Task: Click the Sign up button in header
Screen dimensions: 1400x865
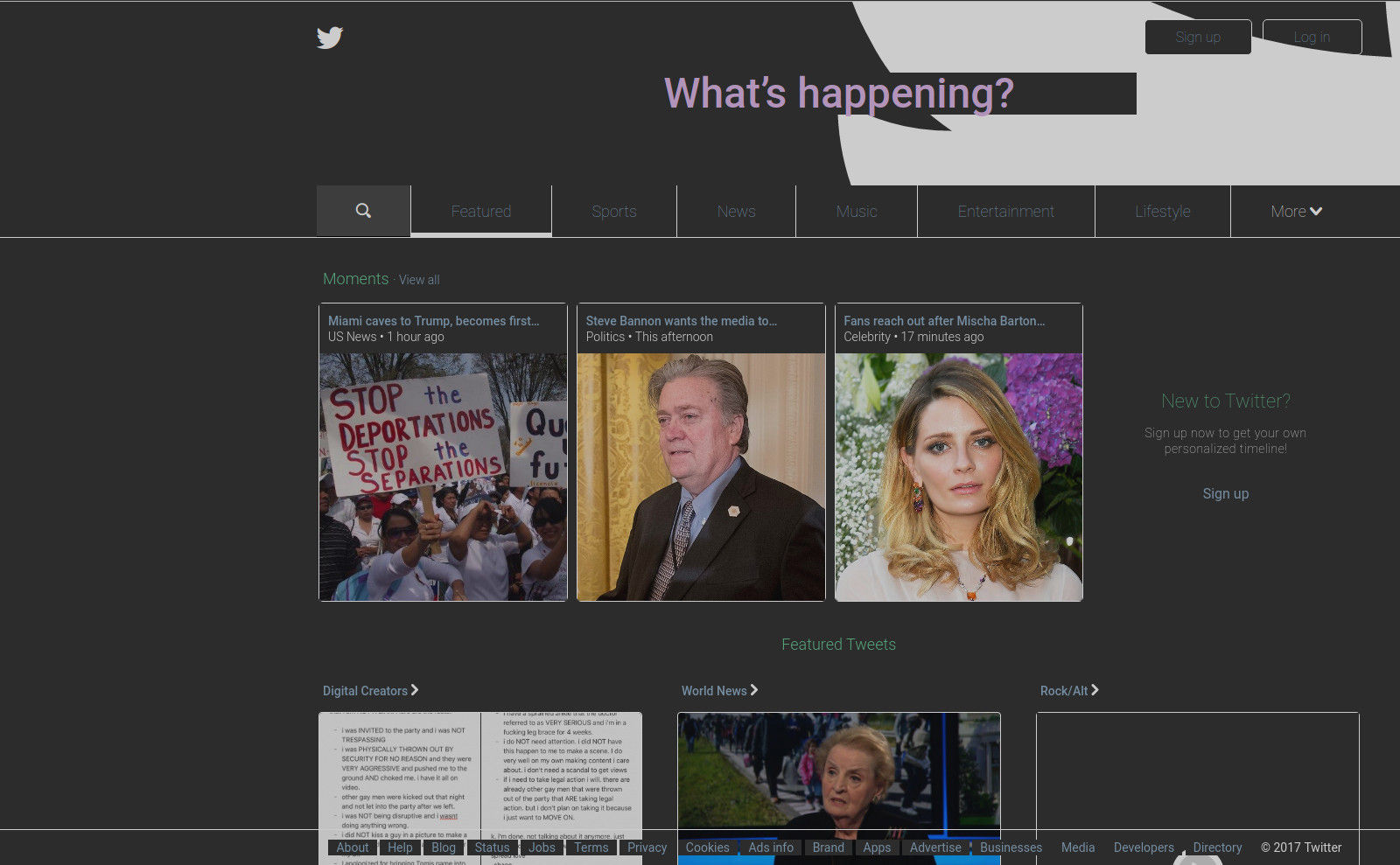Action: [x=1198, y=37]
